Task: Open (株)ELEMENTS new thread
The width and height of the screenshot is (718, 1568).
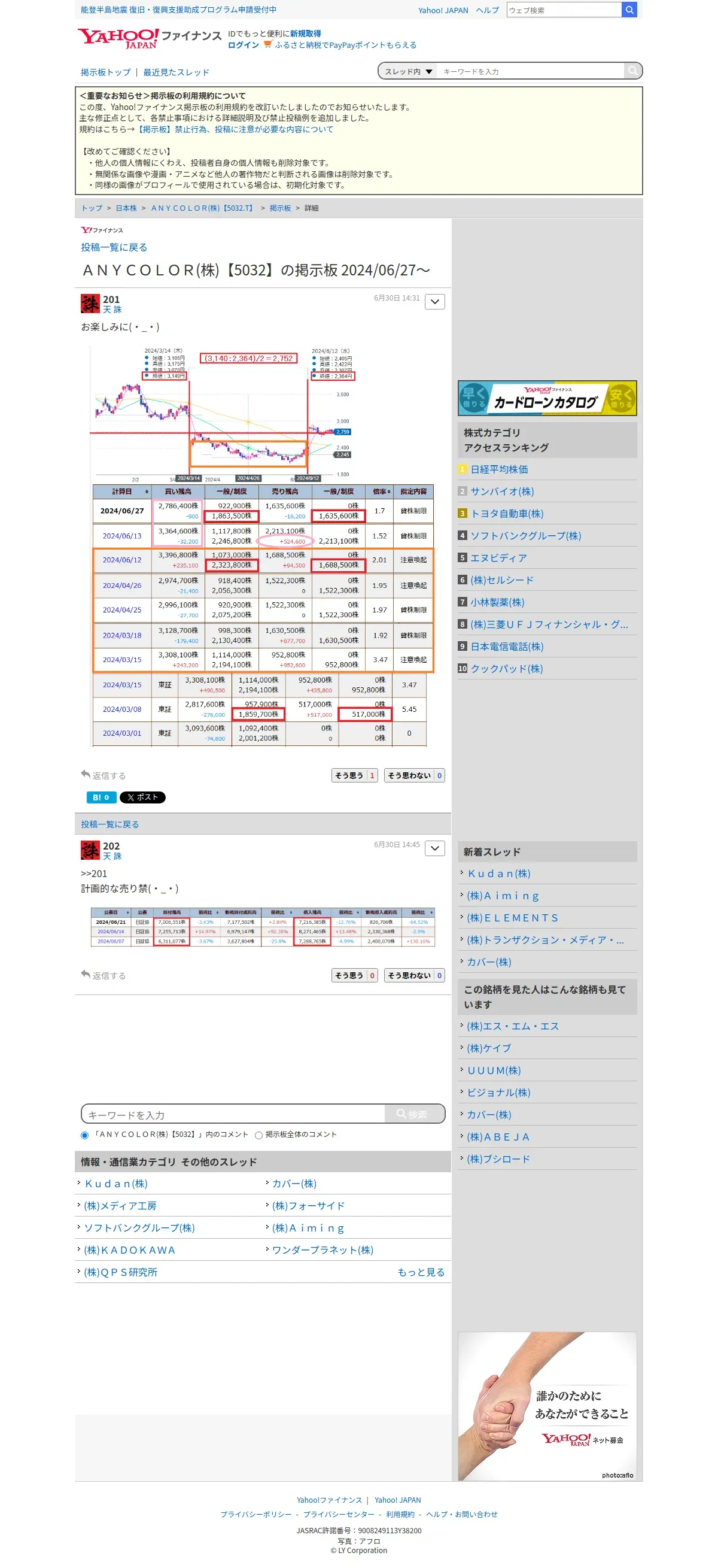Action: click(513, 918)
